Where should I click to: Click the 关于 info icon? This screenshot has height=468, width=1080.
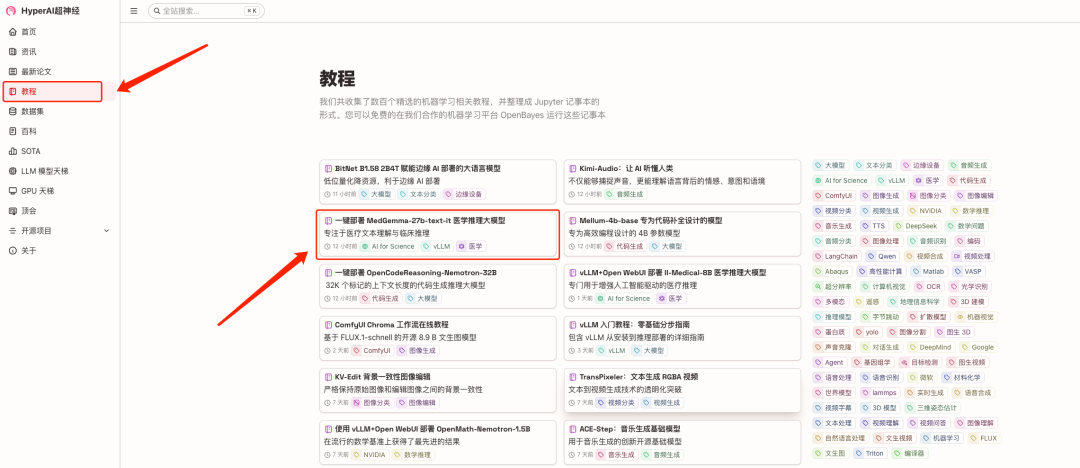[12, 251]
